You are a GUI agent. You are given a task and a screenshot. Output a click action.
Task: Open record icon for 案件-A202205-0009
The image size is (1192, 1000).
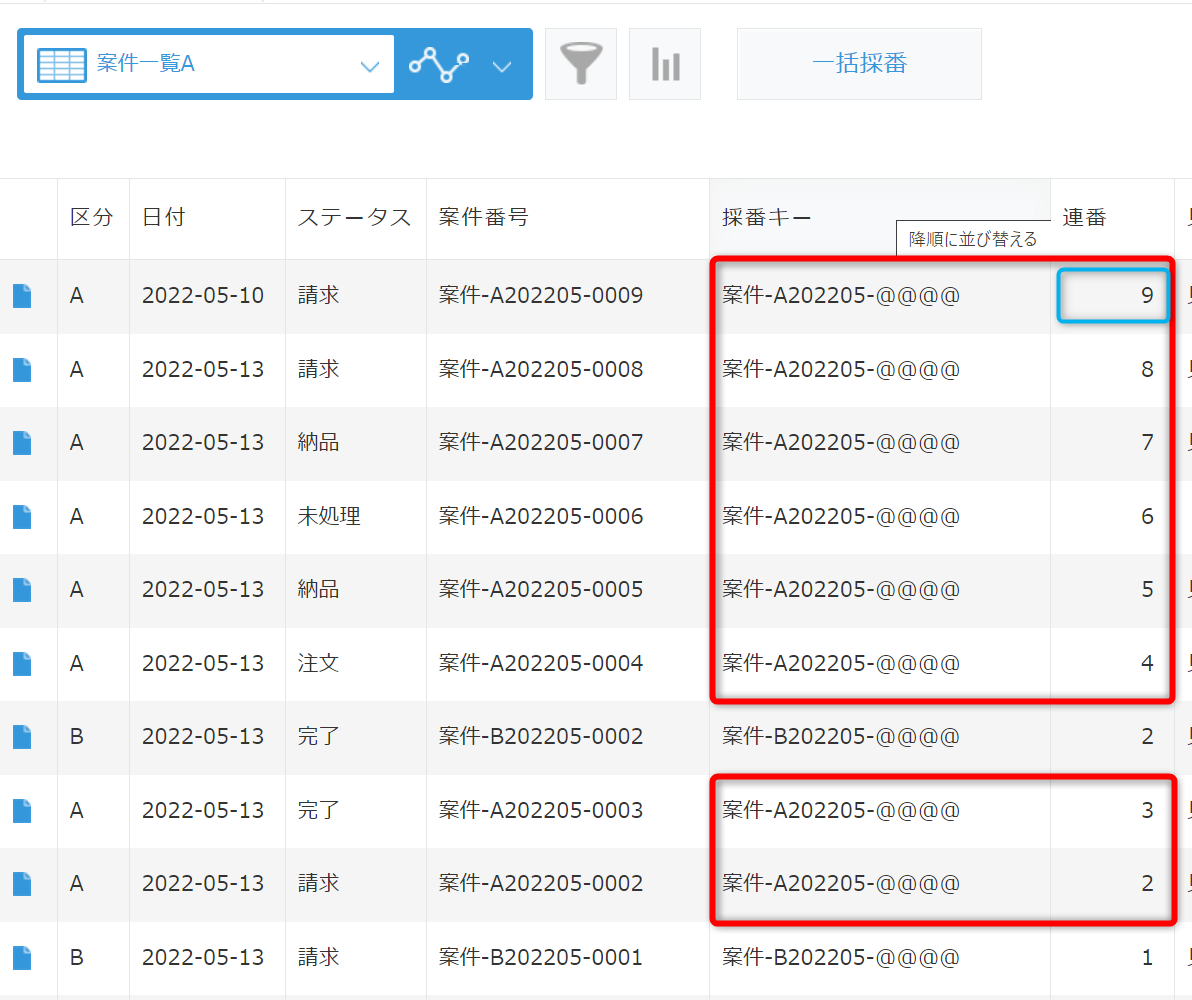coord(22,296)
